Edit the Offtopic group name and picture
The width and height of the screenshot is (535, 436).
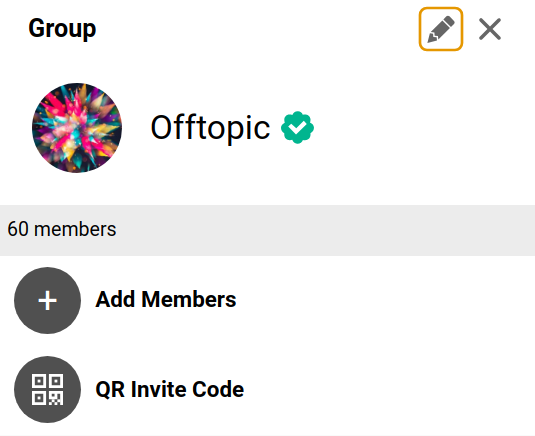(441, 29)
